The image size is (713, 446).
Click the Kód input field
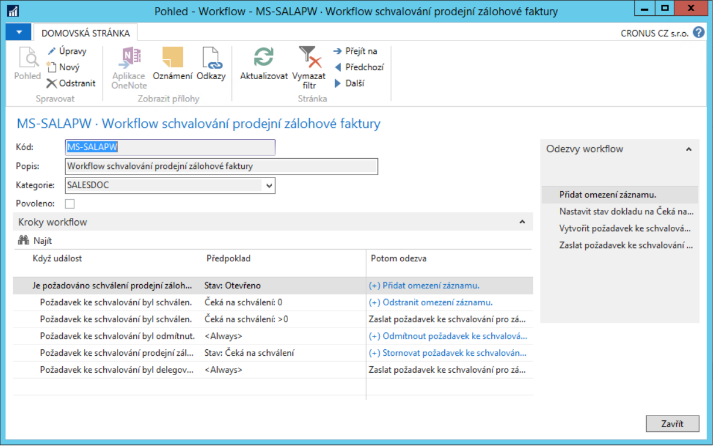pyautogui.click(x=170, y=147)
